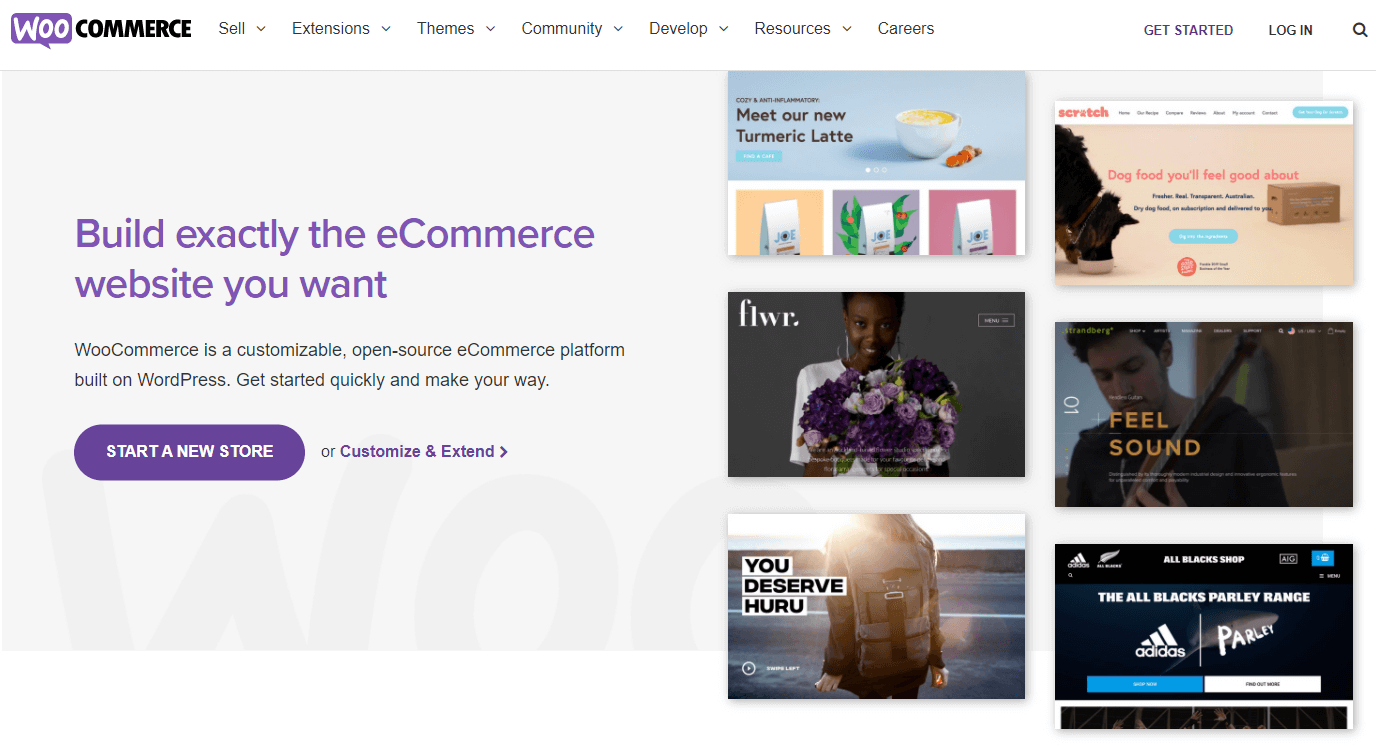Click SHOP NOW on All Blacks screenshot

click(1145, 684)
